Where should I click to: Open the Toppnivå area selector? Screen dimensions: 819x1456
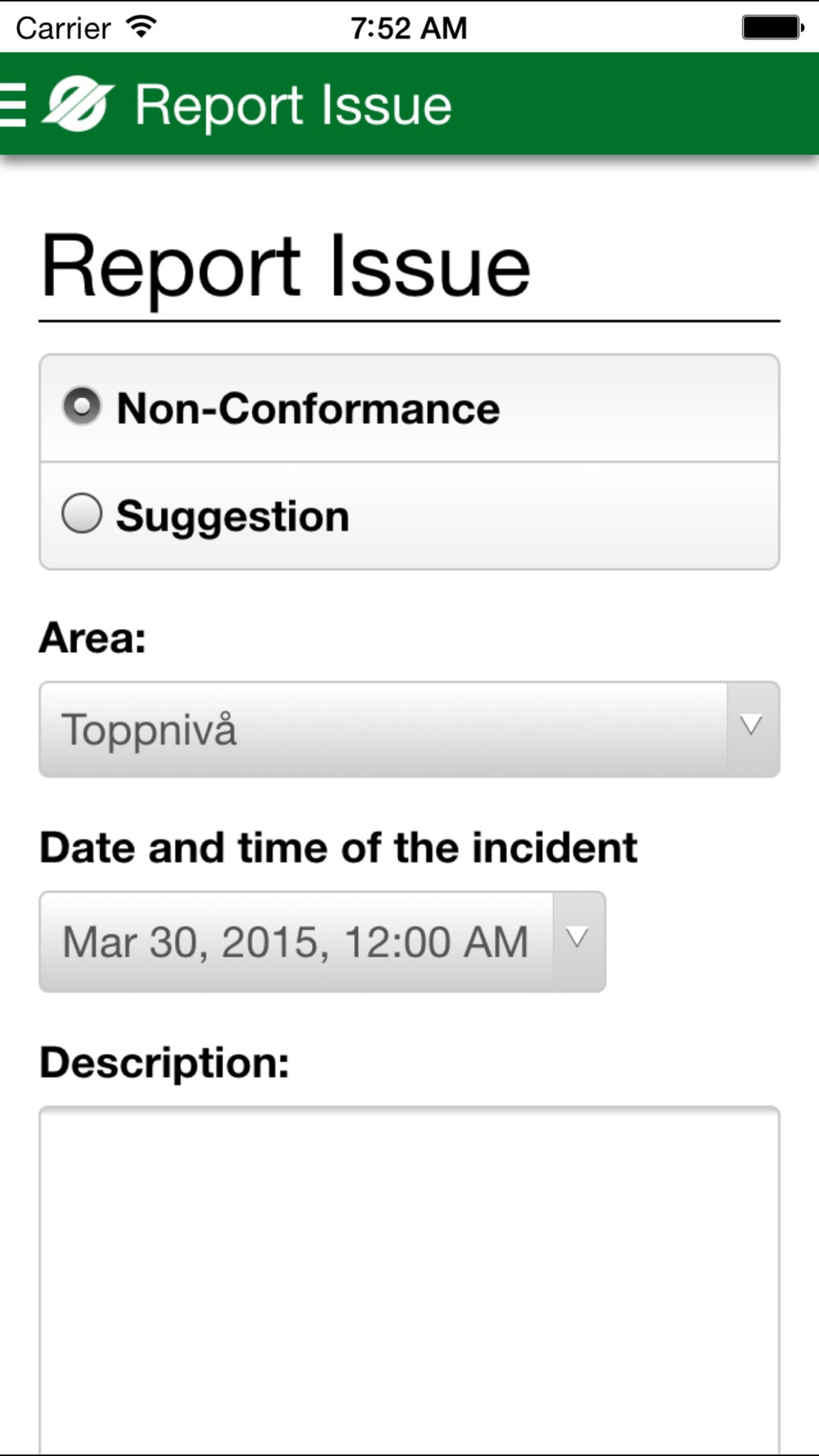[409, 729]
